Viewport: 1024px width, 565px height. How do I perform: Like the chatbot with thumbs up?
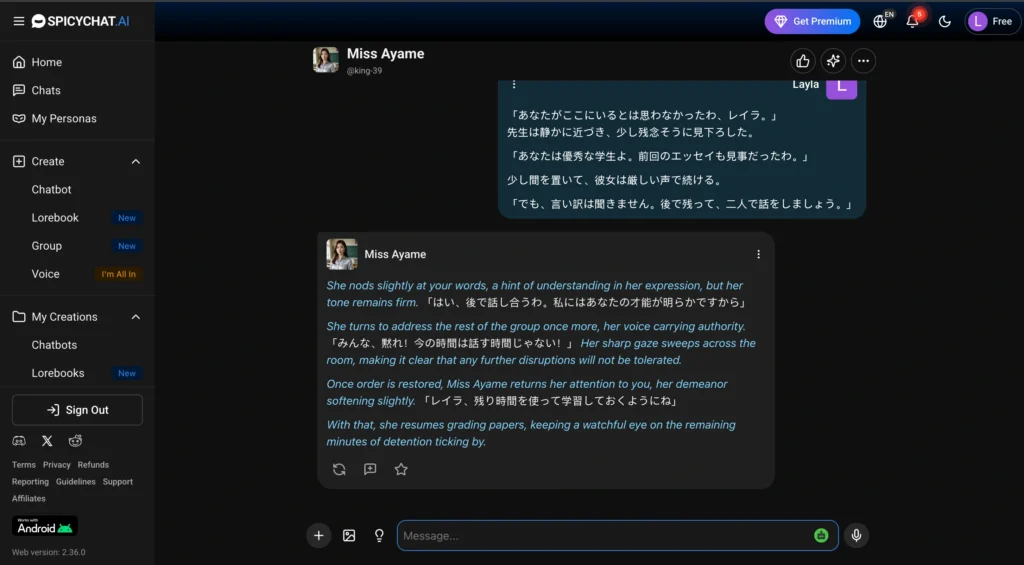click(803, 61)
